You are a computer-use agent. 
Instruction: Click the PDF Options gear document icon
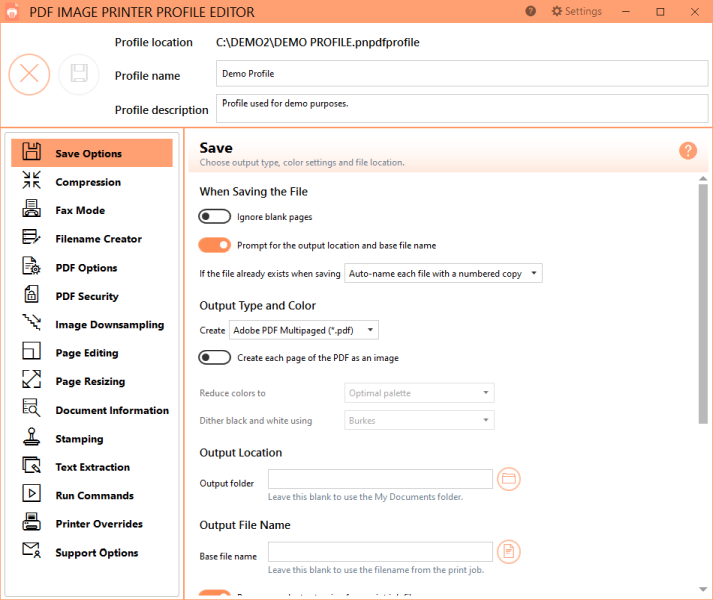(31, 265)
